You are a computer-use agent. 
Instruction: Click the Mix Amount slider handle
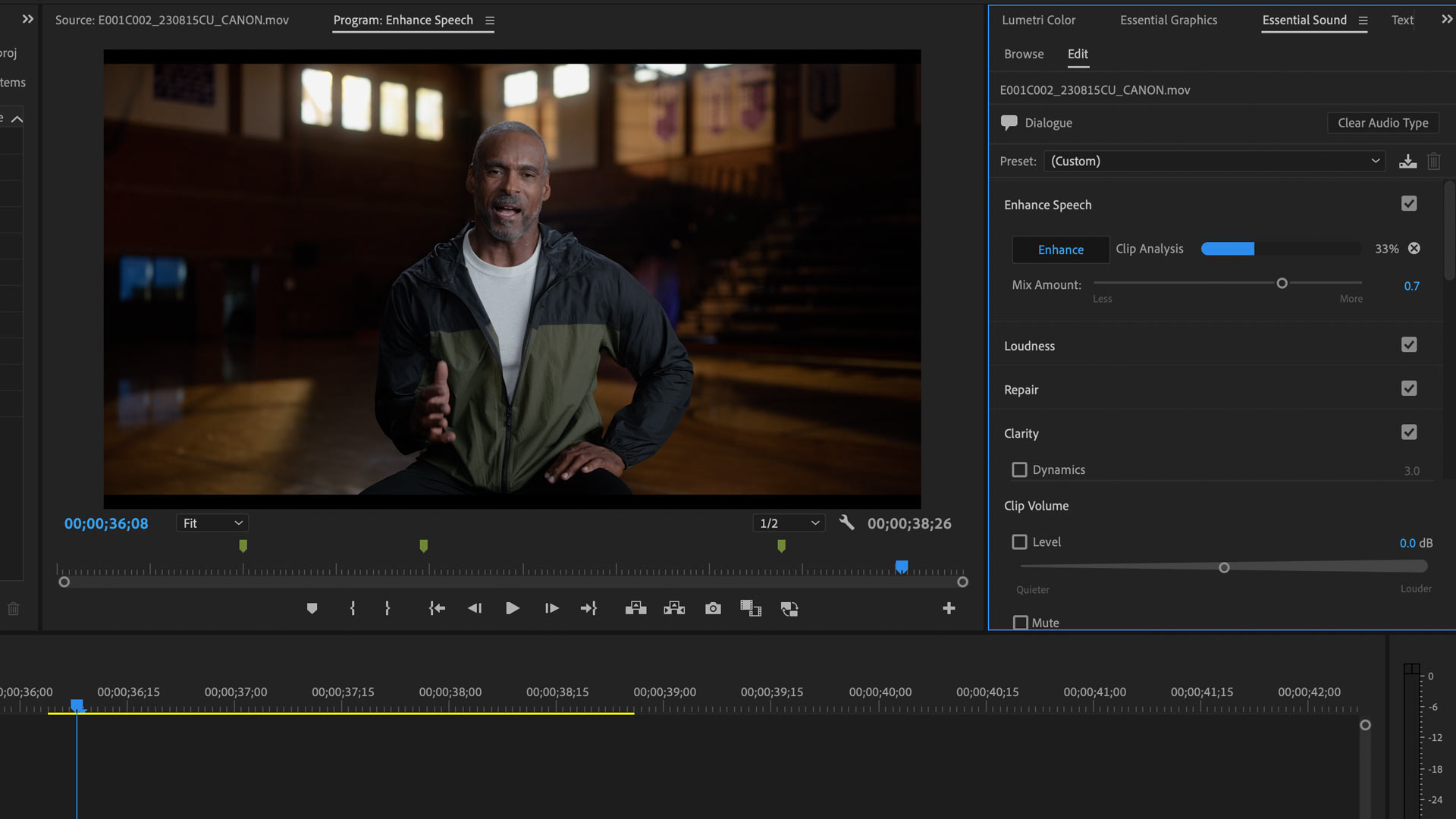tap(1282, 284)
